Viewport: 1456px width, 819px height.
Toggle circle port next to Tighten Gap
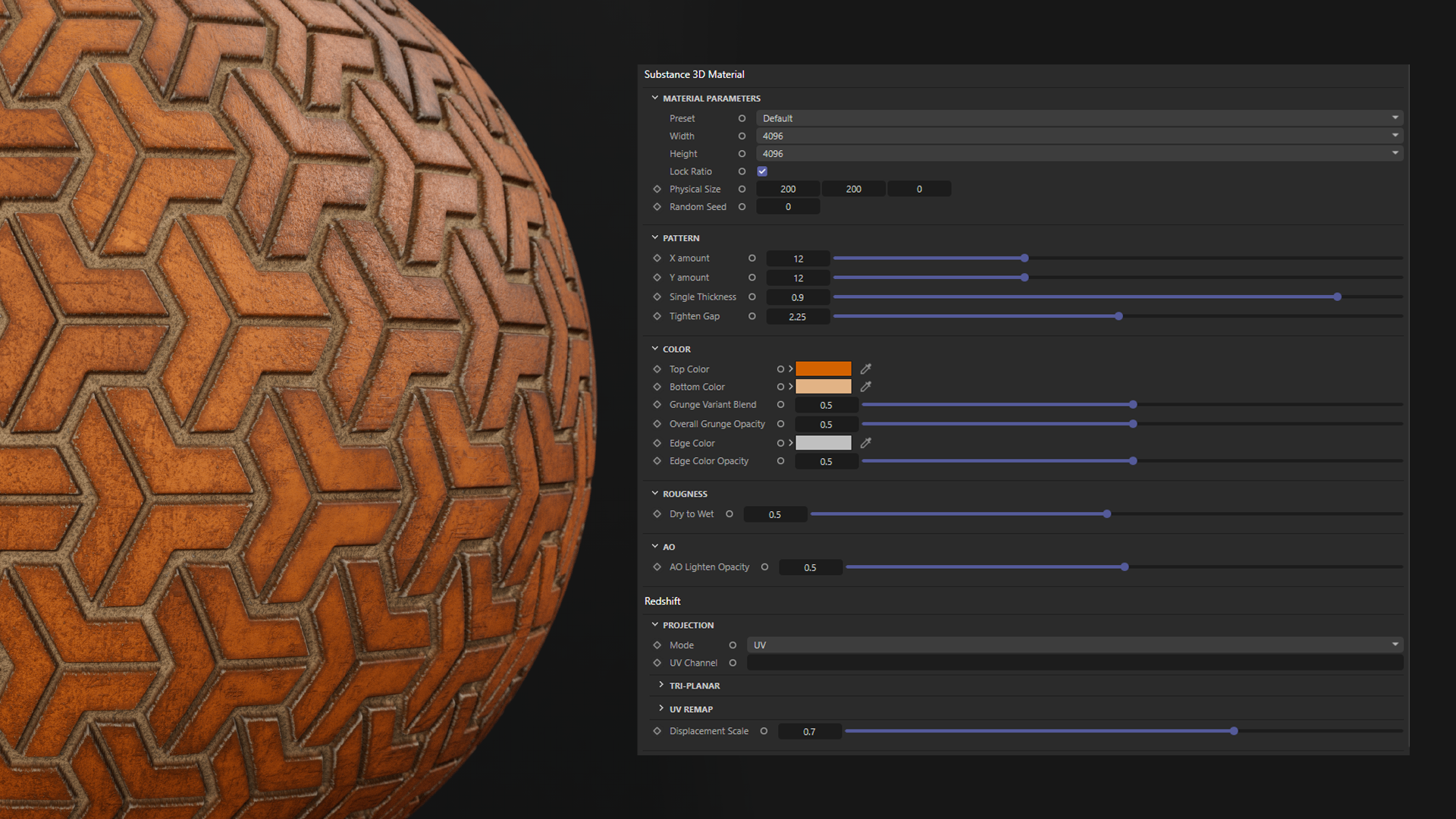click(x=752, y=316)
